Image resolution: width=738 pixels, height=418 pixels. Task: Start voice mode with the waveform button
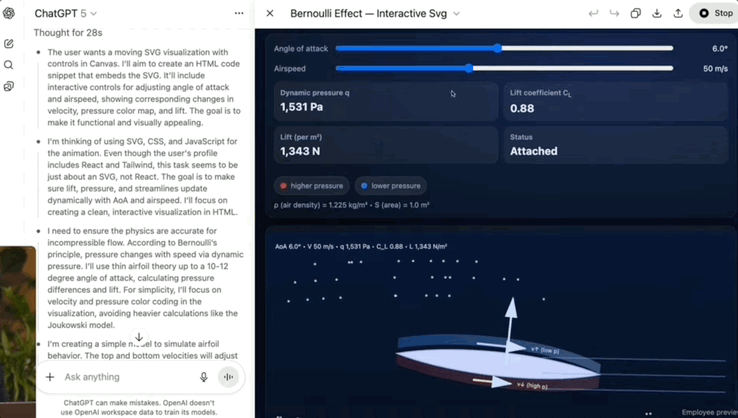click(228, 377)
